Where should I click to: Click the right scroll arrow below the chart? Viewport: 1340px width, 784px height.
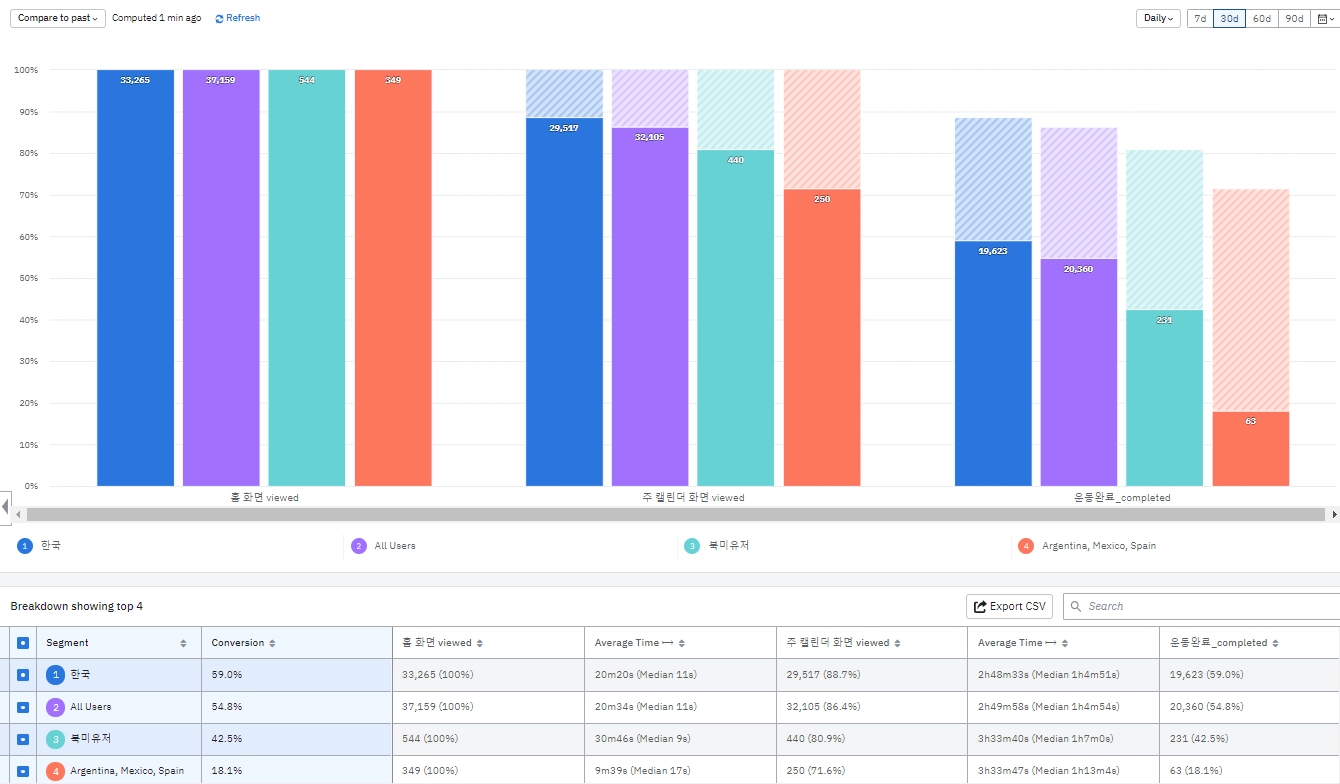(1335, 514)
